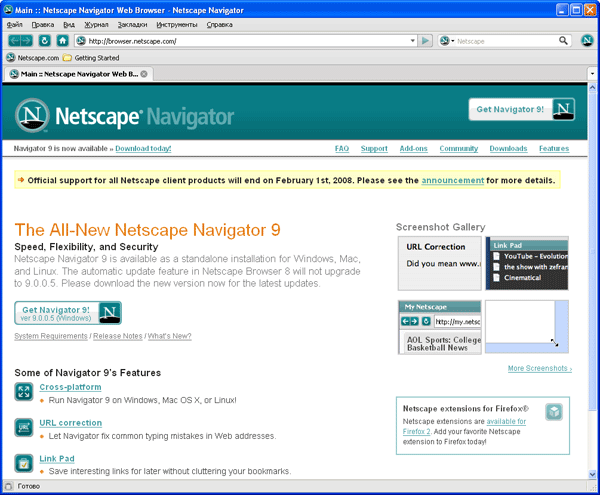Image resolution: width=600 pixels, height=495 pixels.
Task: Click the scrollbar up arrow
Action: pyautogui.click(x=592, y=88)
